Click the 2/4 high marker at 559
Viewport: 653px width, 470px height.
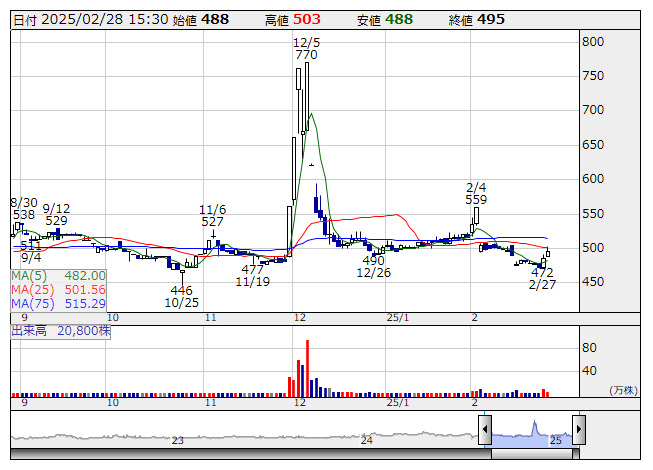476,193
